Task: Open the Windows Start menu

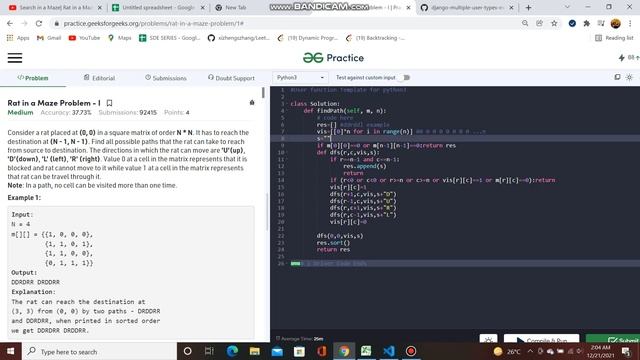Action: 11,351
